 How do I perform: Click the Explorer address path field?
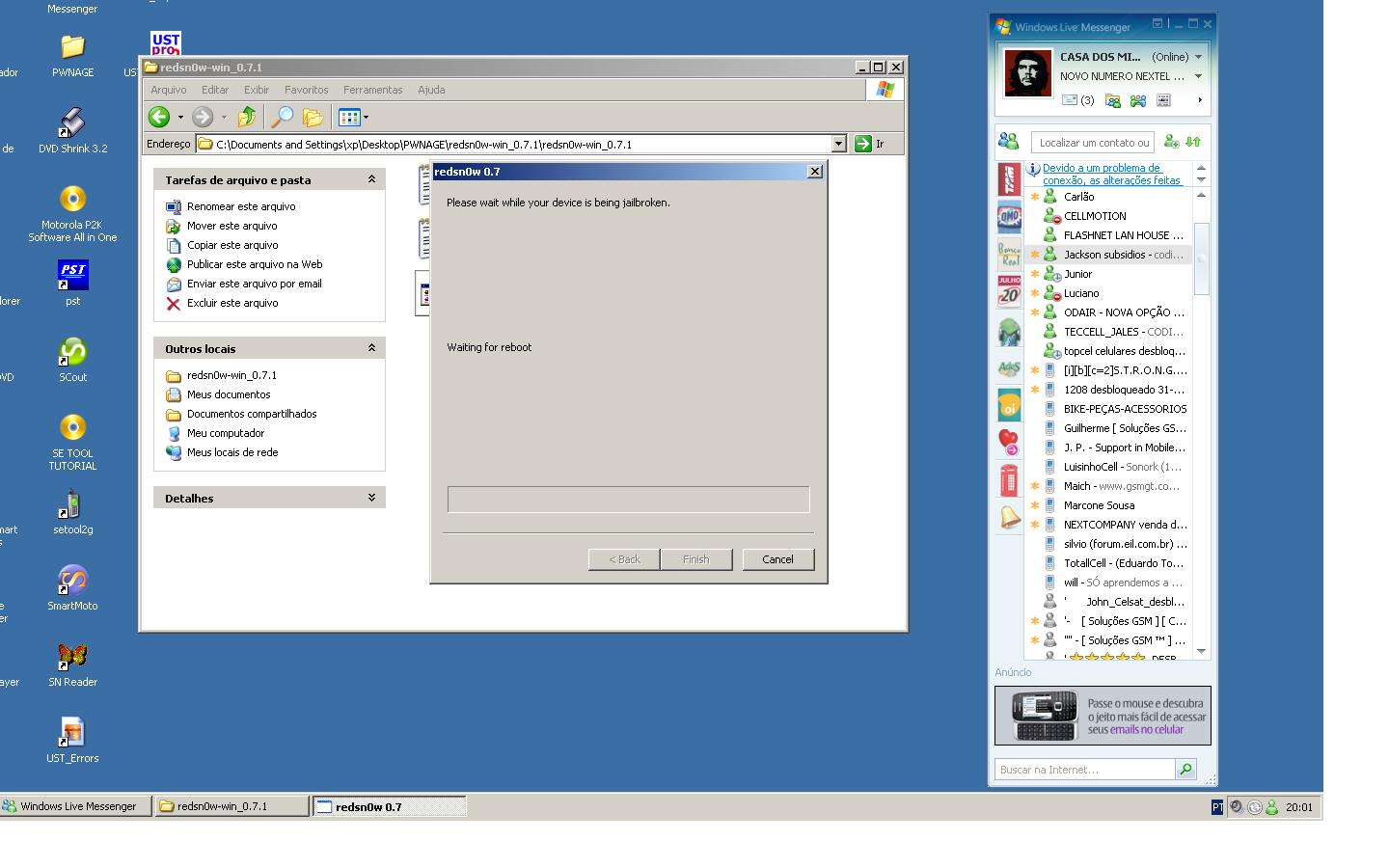point(513,144)
